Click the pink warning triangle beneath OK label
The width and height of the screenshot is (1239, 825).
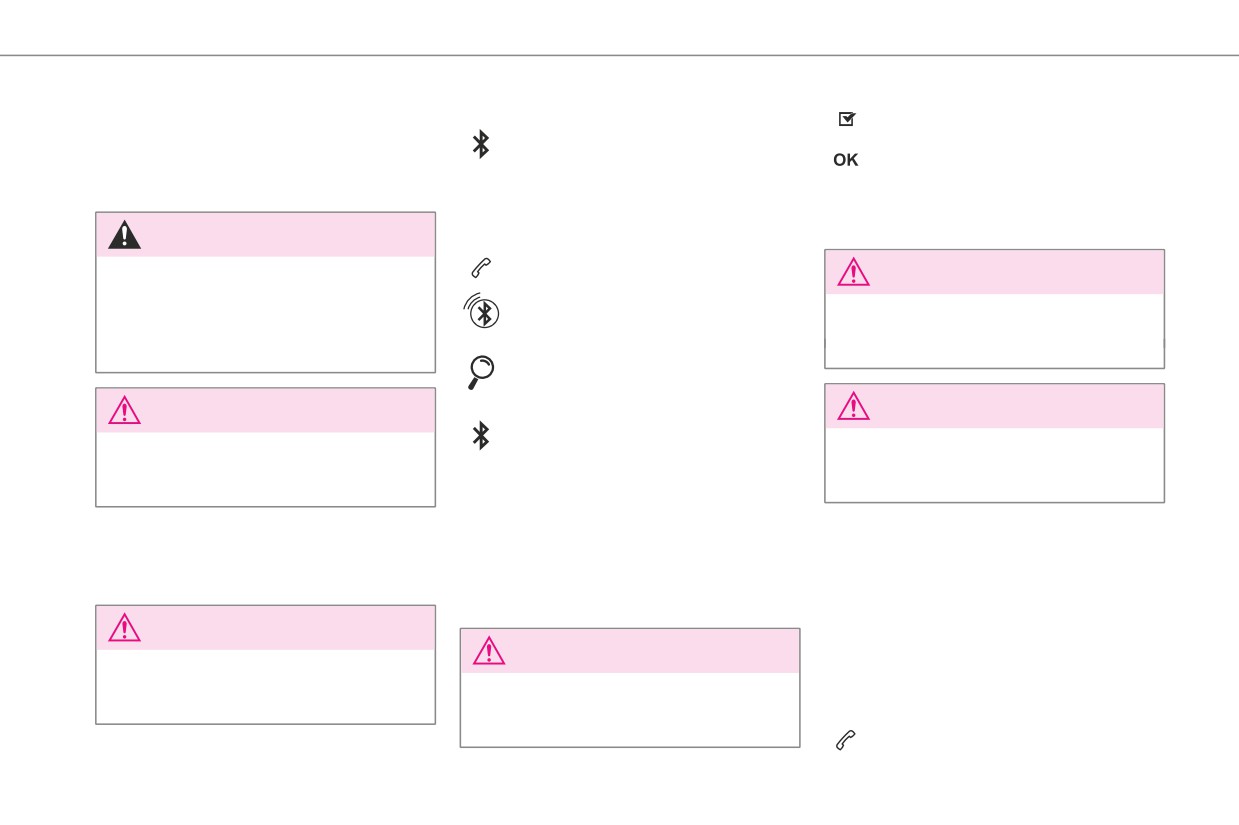[x=853, y=272]
